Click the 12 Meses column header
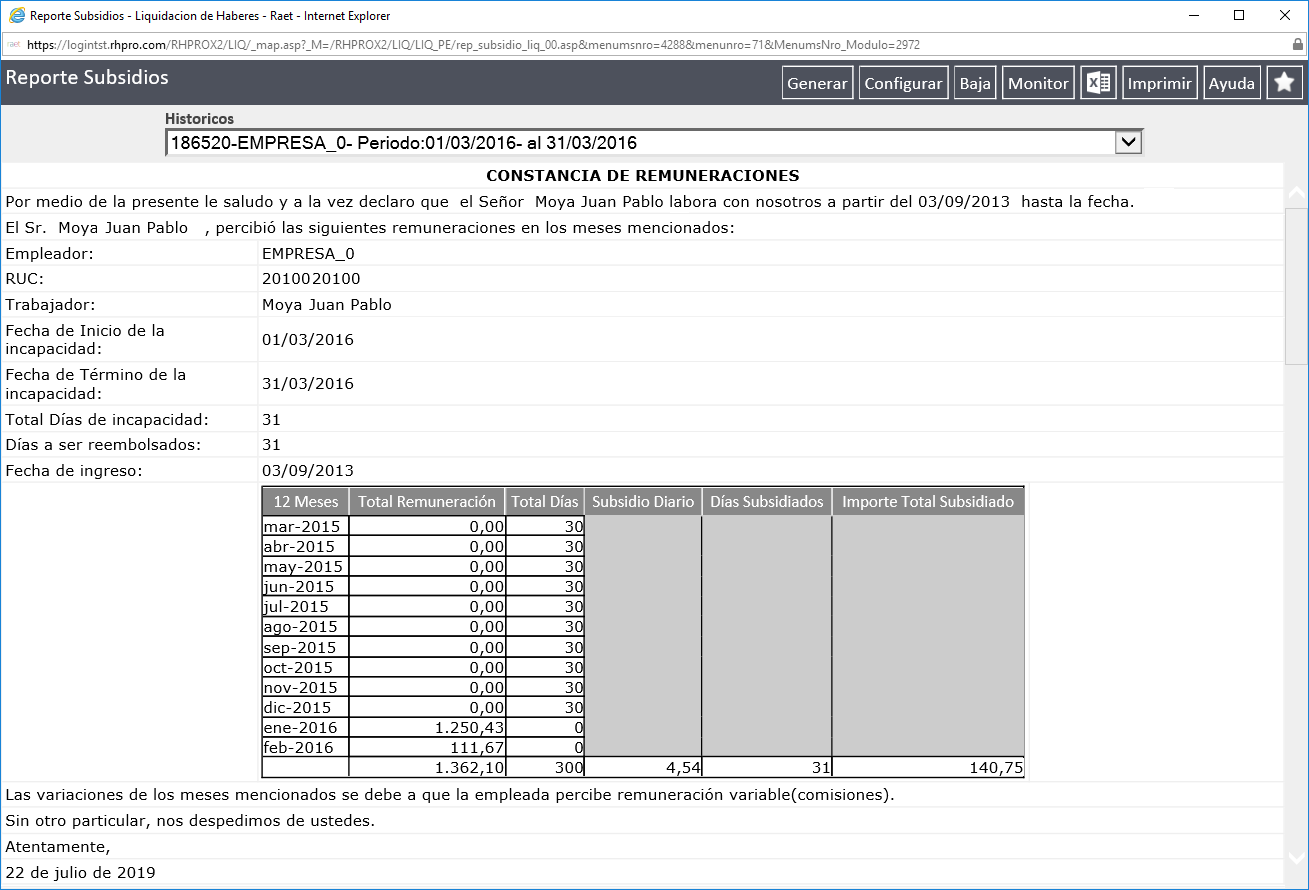The width and height of the screenshot is (1309, 890). point(305,501)
